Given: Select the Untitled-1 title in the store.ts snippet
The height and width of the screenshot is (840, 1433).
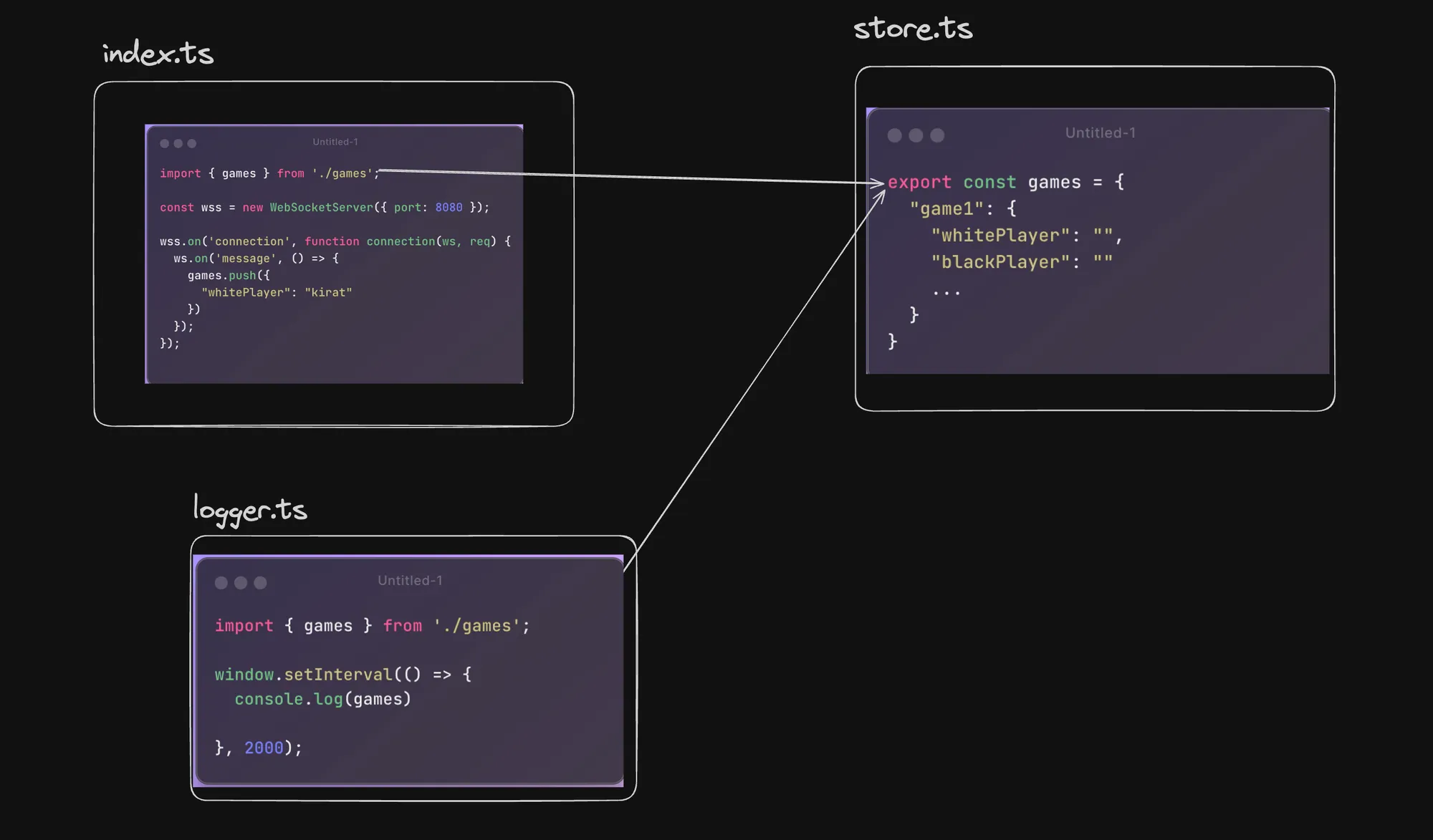Looking at the screenshot, I should click(x=1100, y=133).
